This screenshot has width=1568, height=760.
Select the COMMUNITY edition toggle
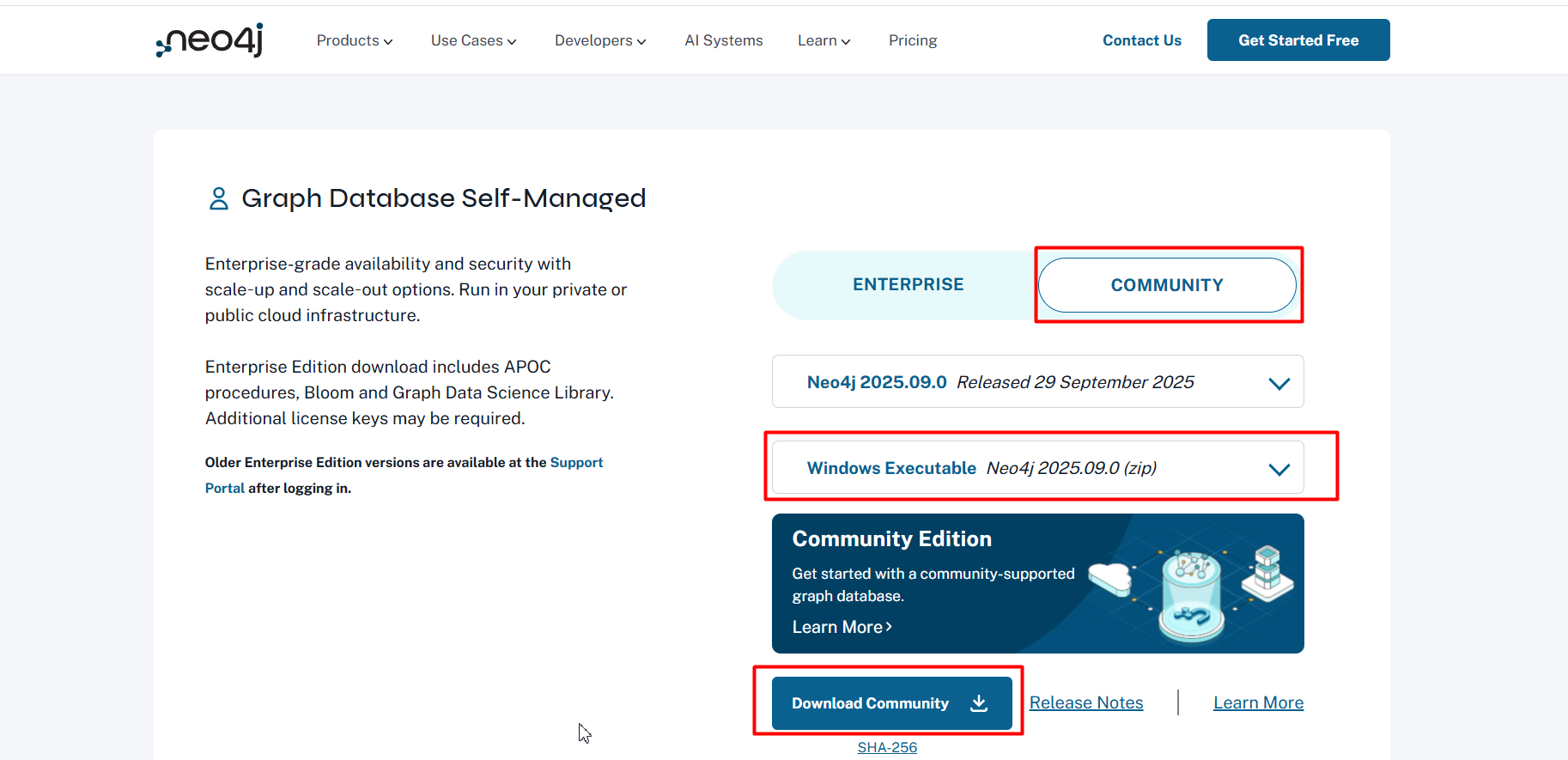1166,285
